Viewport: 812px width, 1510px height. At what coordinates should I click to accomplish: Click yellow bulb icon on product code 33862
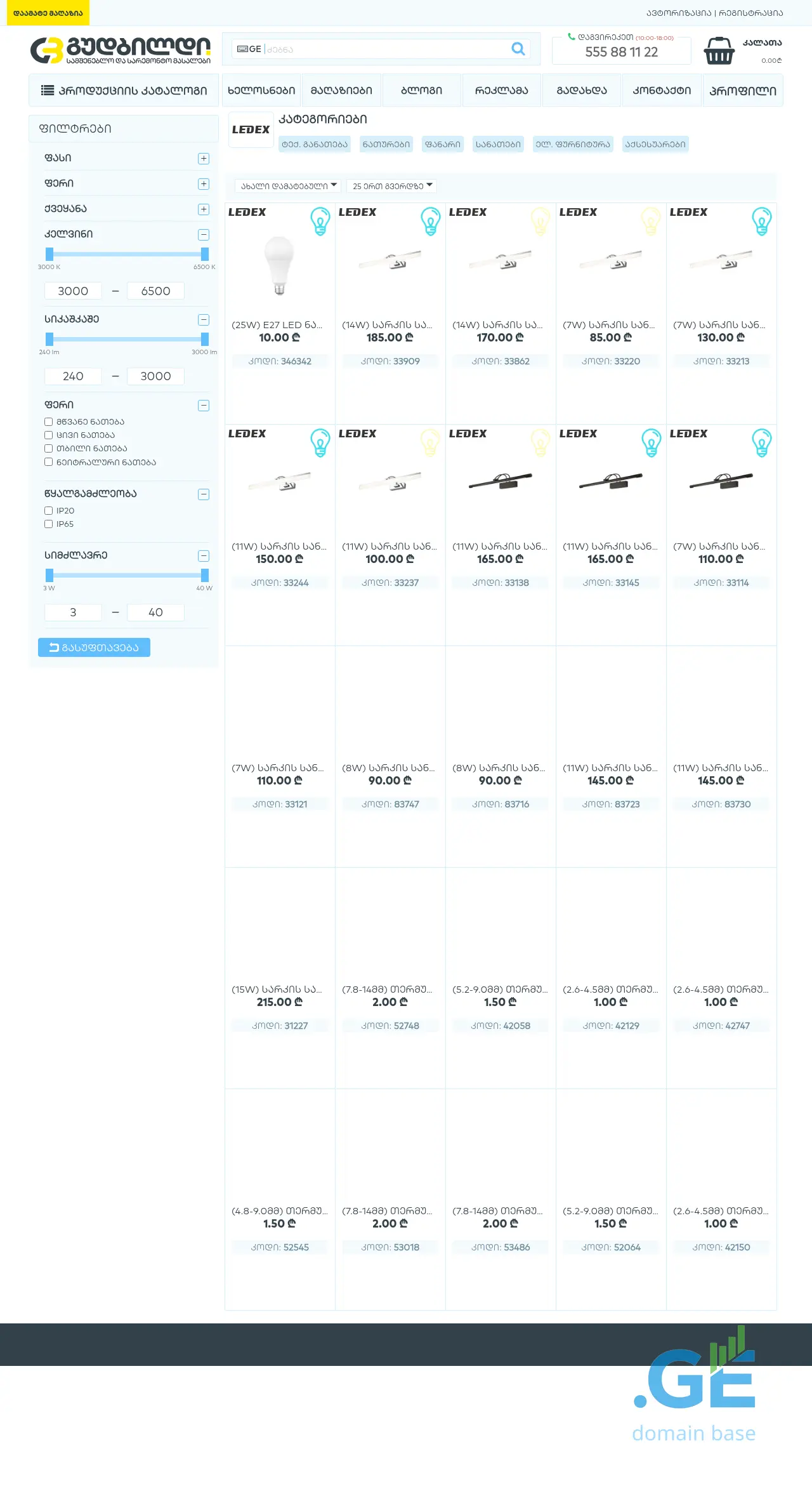[x=540, y=221]
